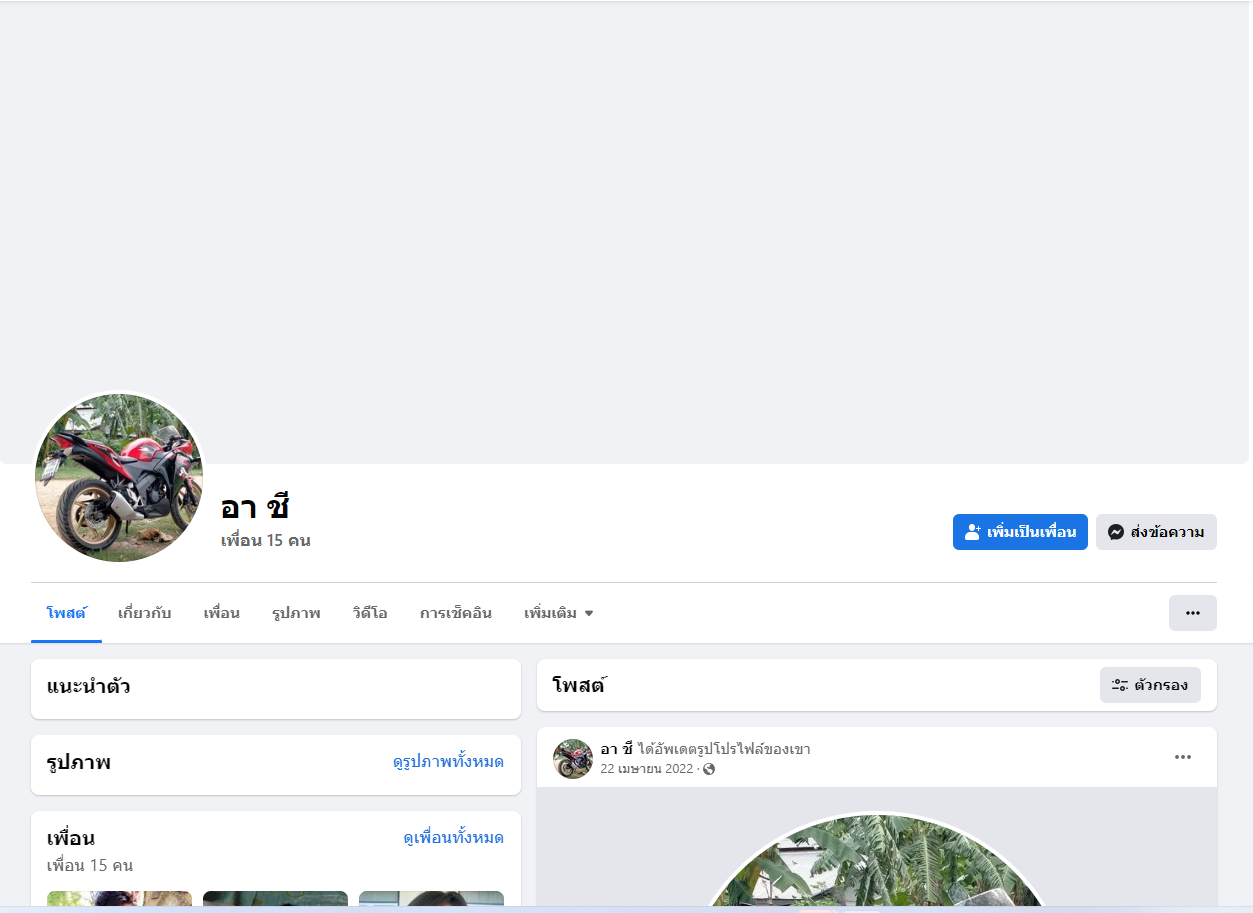Click the Messenger icon in message button
Image resolution: width=1253 pixels, height=913 pixels.
[x=1116, y=532]
